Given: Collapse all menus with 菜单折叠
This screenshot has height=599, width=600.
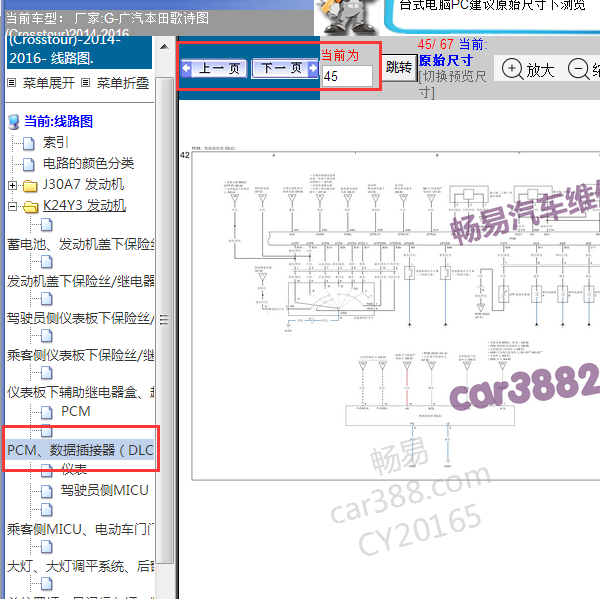Looking at the screenshot, I should (x=123, y=83).
